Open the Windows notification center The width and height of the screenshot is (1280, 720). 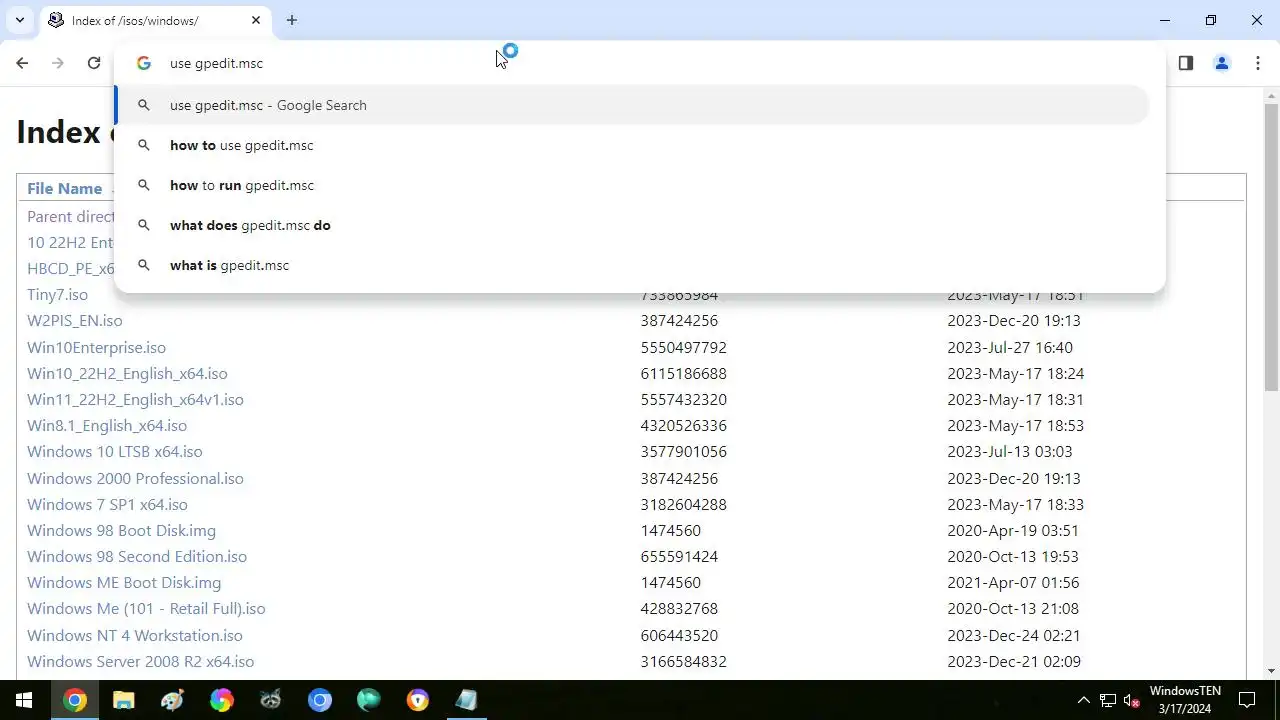point(1248,700)
